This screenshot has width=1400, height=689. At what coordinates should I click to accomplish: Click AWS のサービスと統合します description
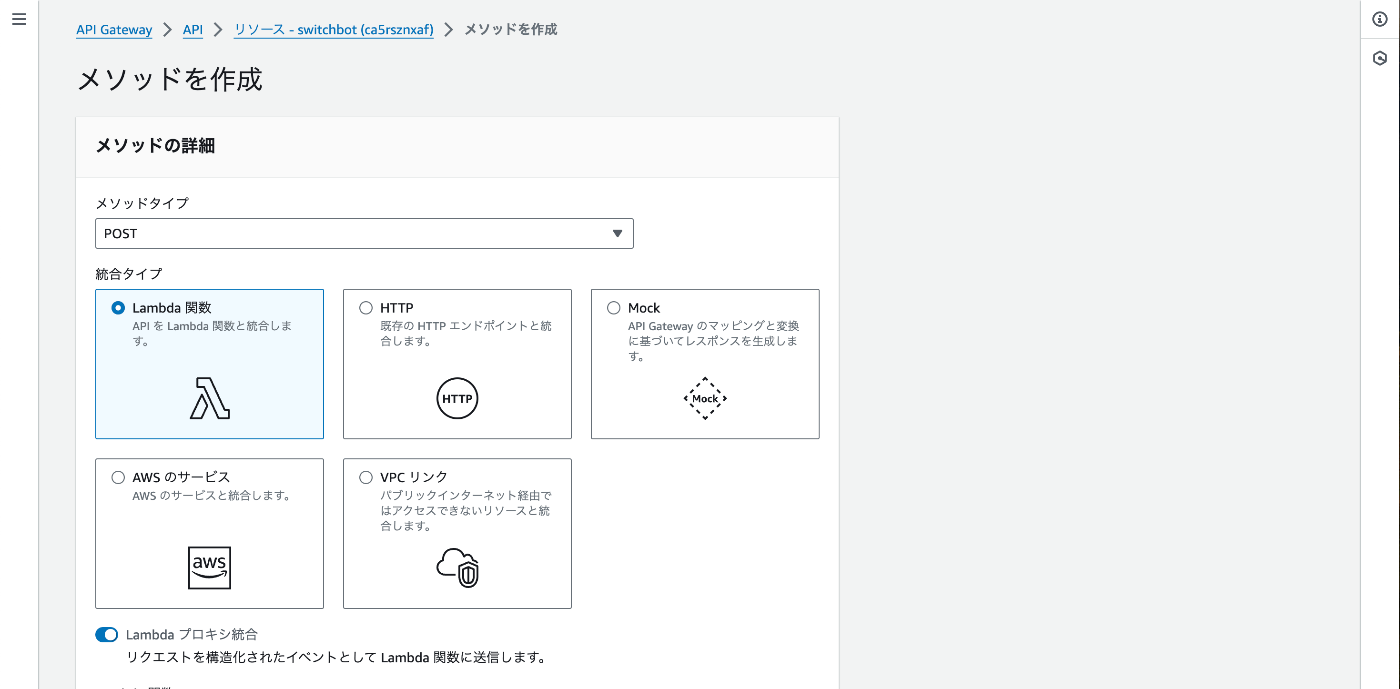click(211, 496)
